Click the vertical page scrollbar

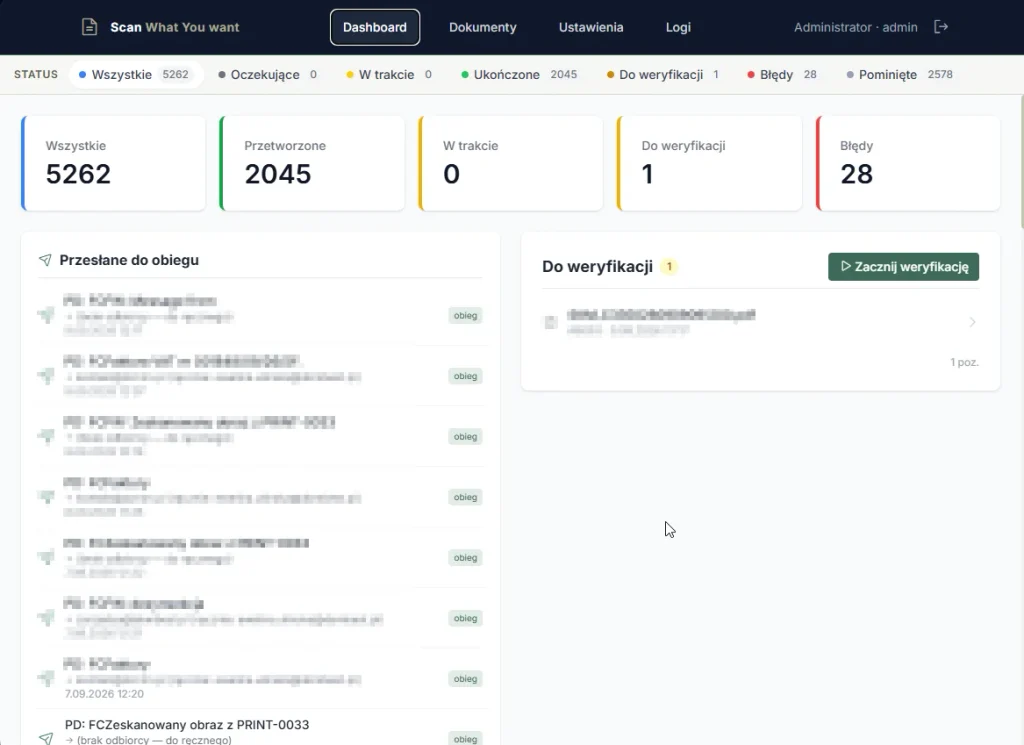point(1021,163)
